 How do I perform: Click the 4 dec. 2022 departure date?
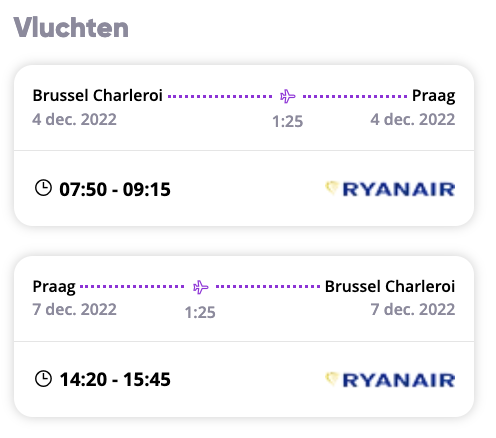pos(74,120)
